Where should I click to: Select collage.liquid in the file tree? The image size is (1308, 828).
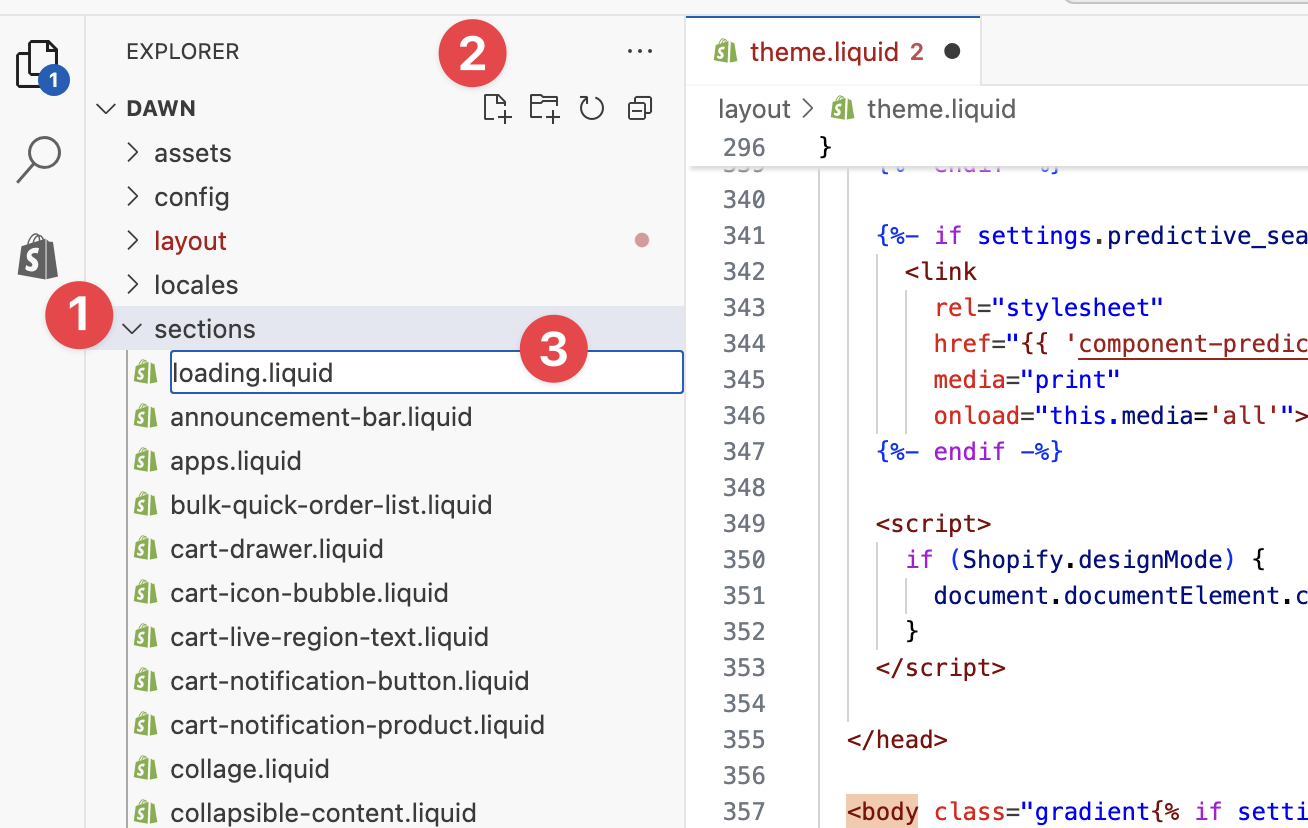pyautogui.click(x=249, y=769)
